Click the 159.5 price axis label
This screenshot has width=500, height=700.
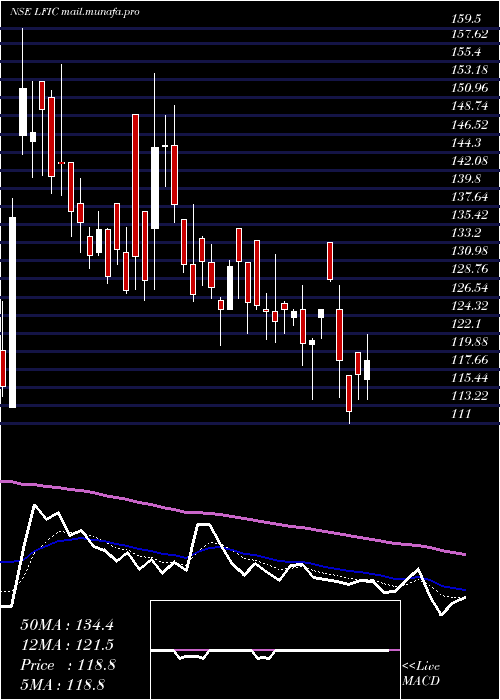click(466, 19)
